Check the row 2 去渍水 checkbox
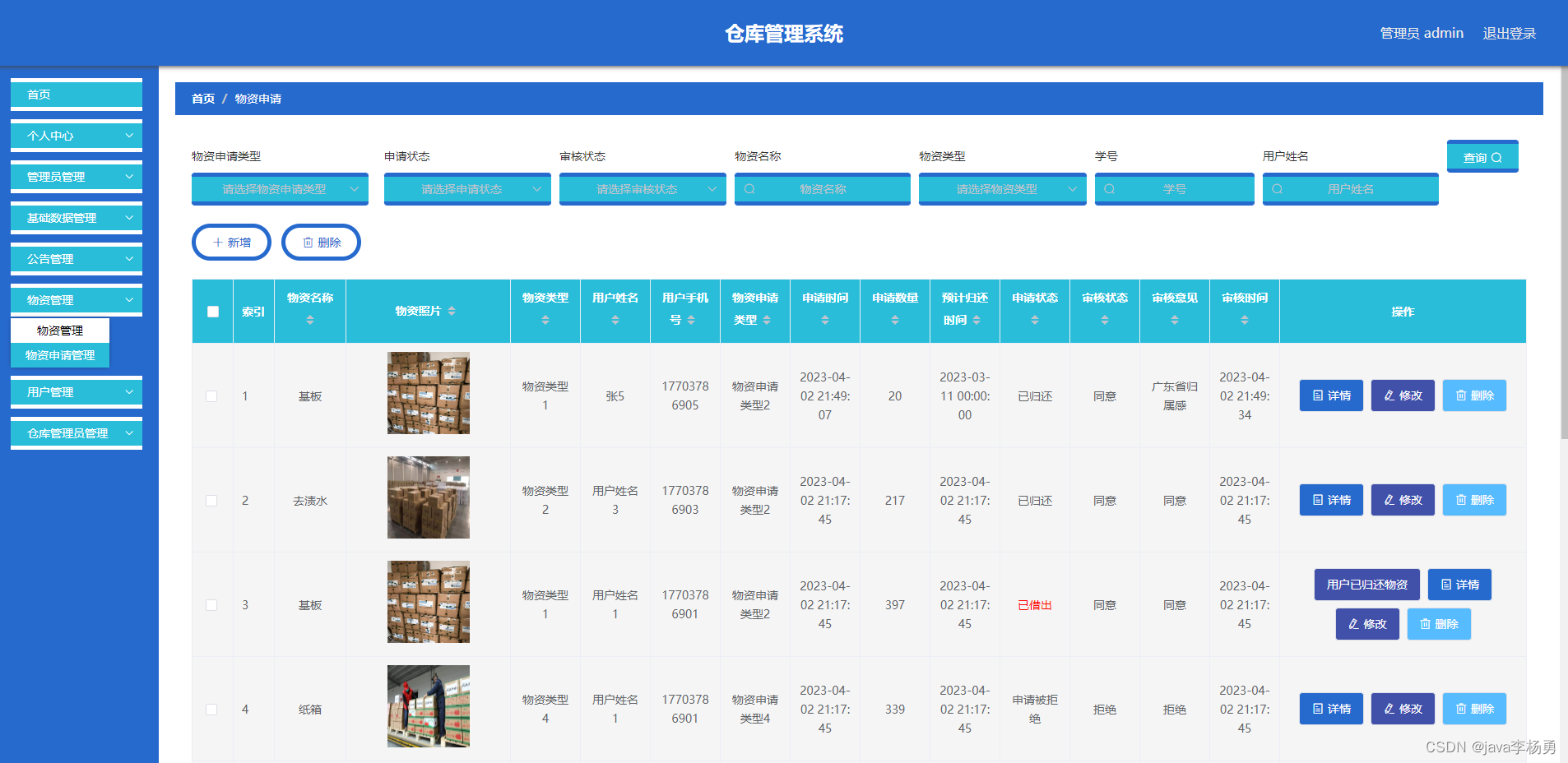 tap(211, 501)
